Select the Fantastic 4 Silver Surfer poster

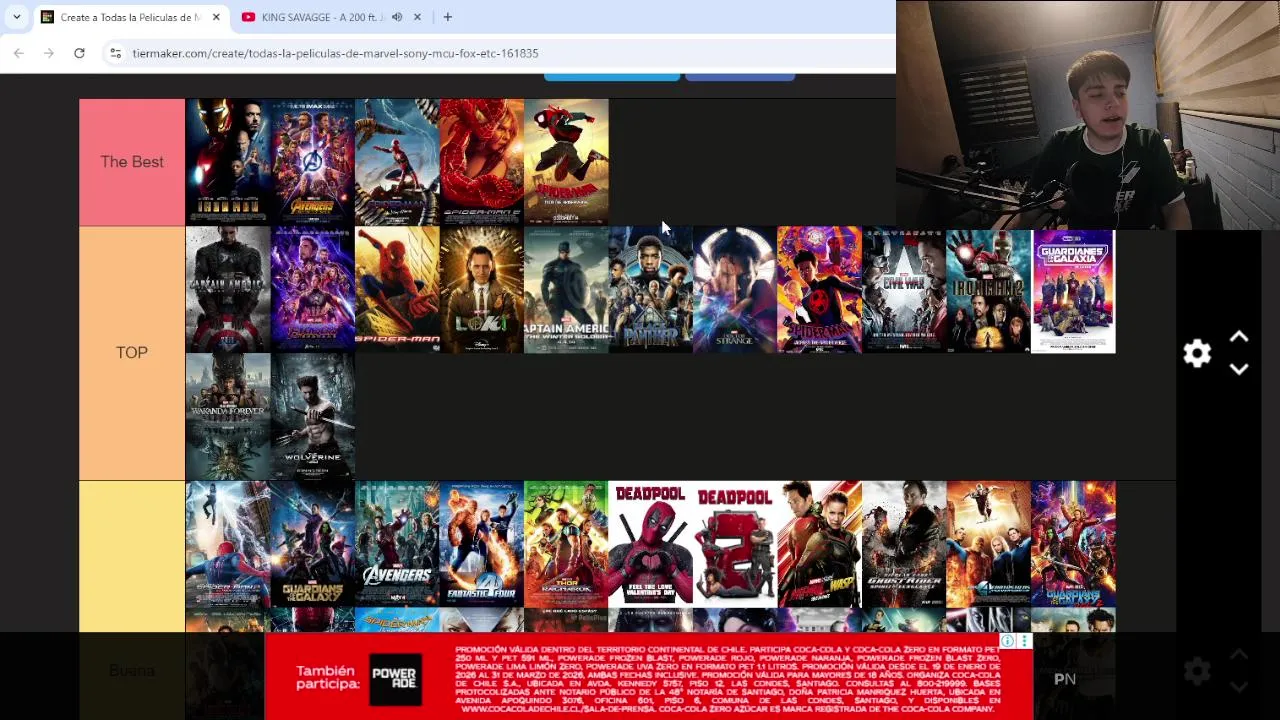coord(988,544)
